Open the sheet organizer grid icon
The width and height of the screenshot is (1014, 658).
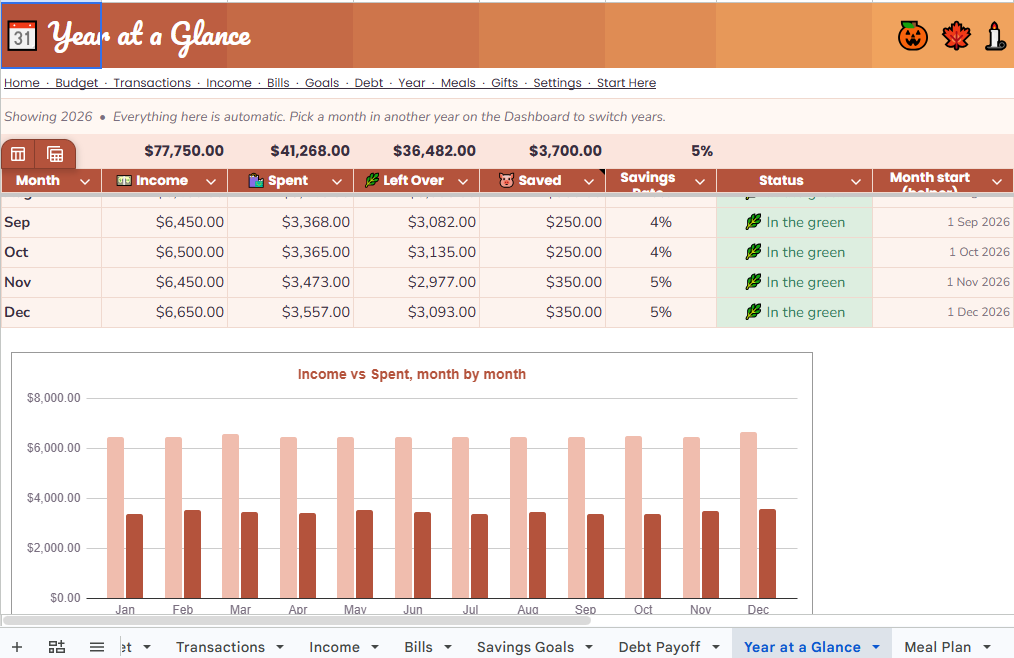tap(57, 647)
